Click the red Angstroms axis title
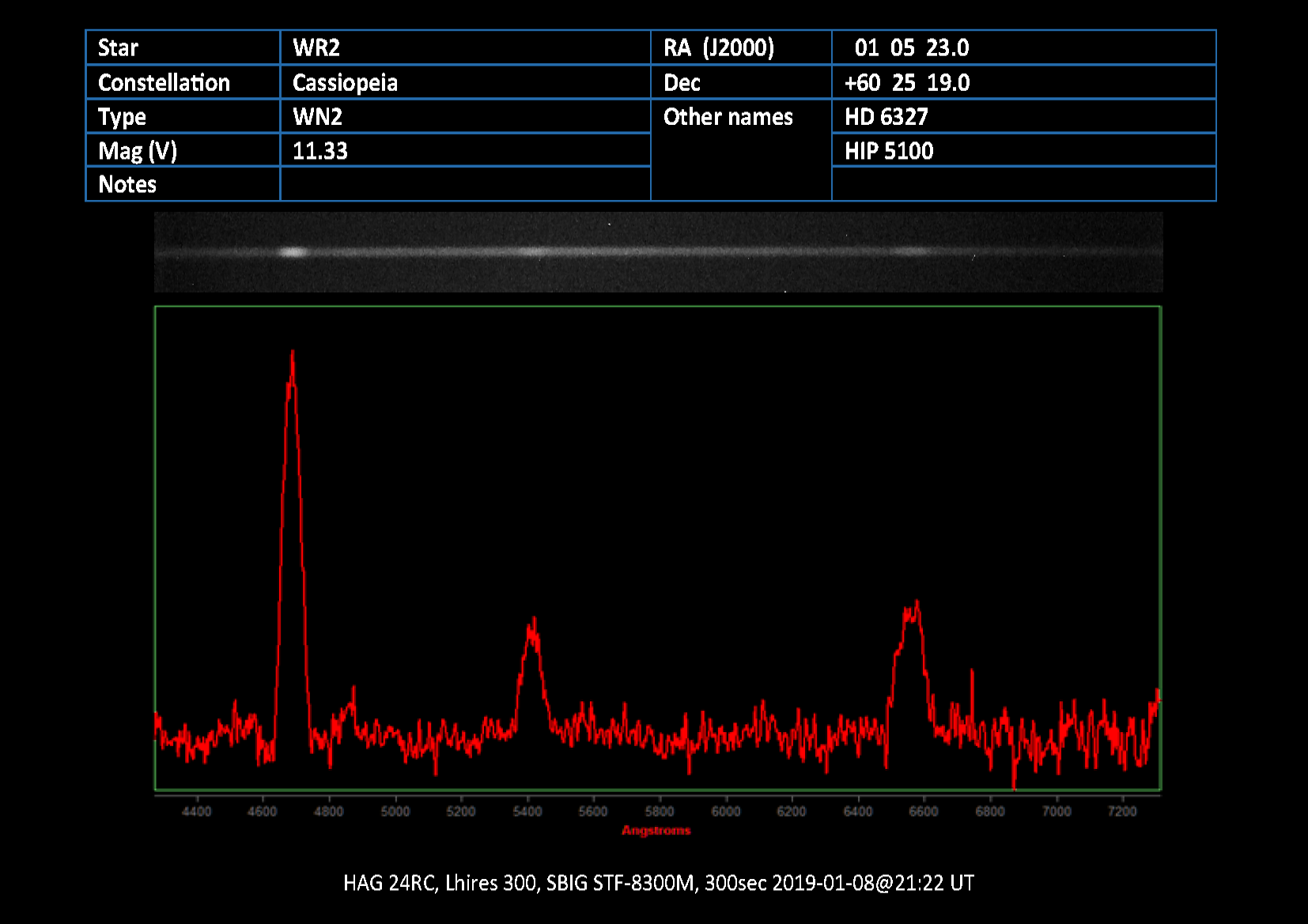 coord(656,831)
